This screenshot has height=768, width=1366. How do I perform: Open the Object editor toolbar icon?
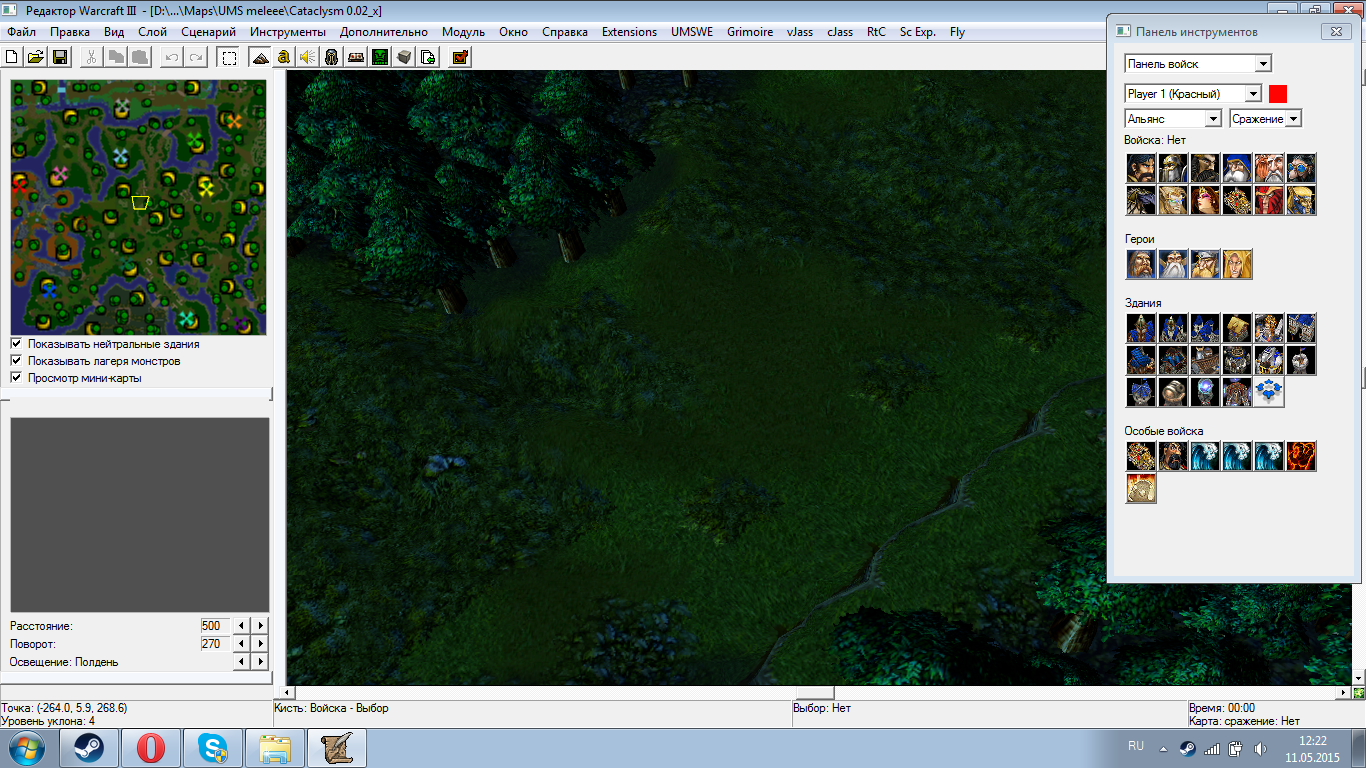[x=332, y=57]
